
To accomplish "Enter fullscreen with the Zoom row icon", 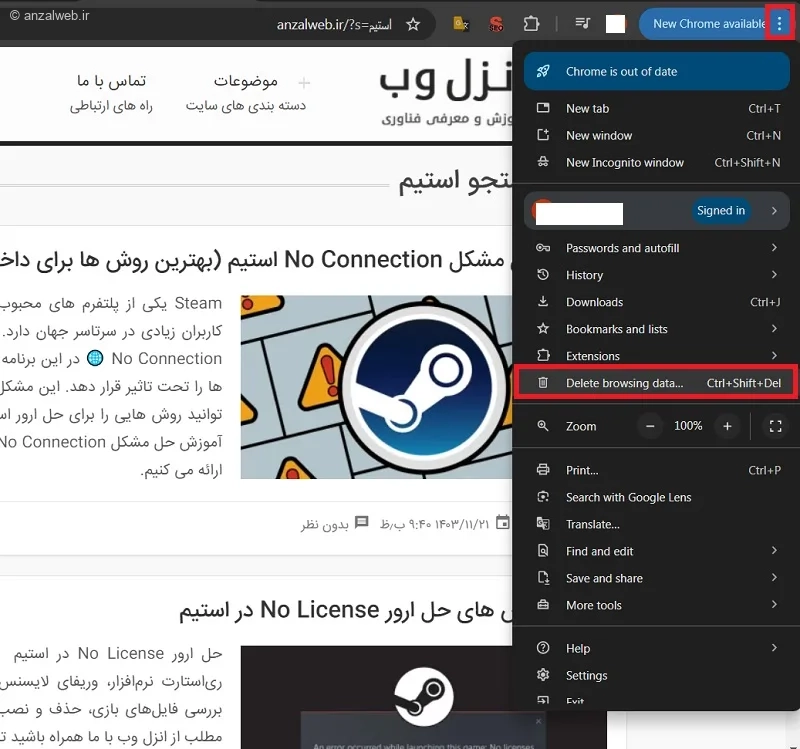I will (776, 426).
